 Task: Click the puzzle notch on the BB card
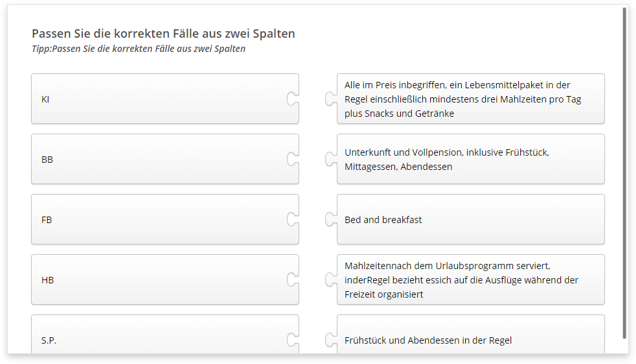[292, 159]
